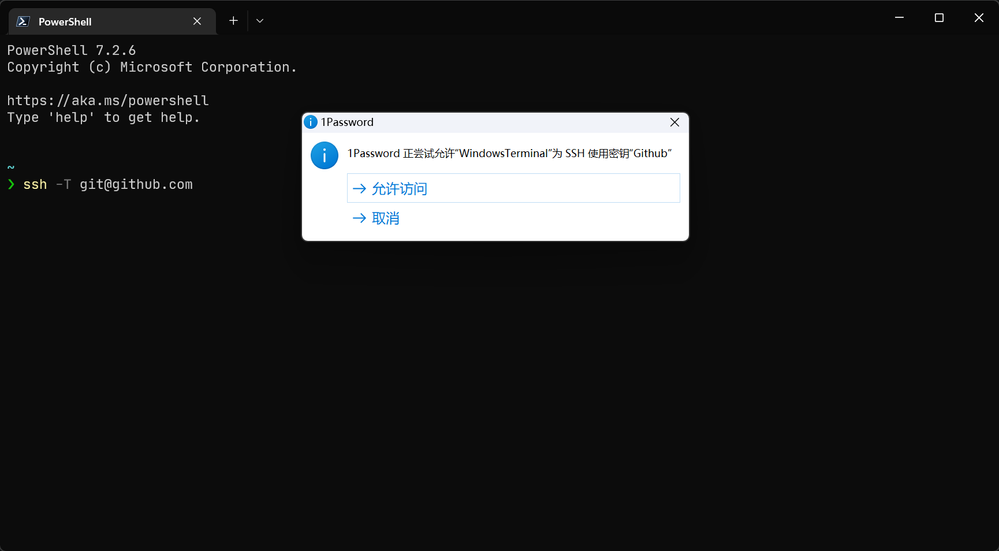Click the PowerShell icon on the tab
Image resolution: width=999 pixels, height=551 pixels.
pos(23,21)
